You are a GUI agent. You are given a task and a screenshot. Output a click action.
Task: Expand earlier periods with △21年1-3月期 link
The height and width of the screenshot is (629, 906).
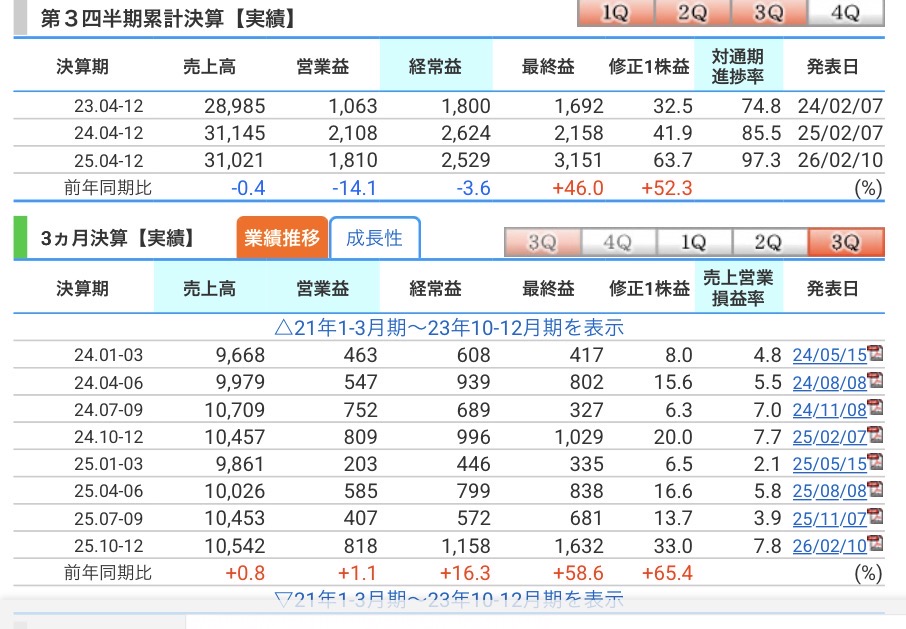[x=449, y=327]
